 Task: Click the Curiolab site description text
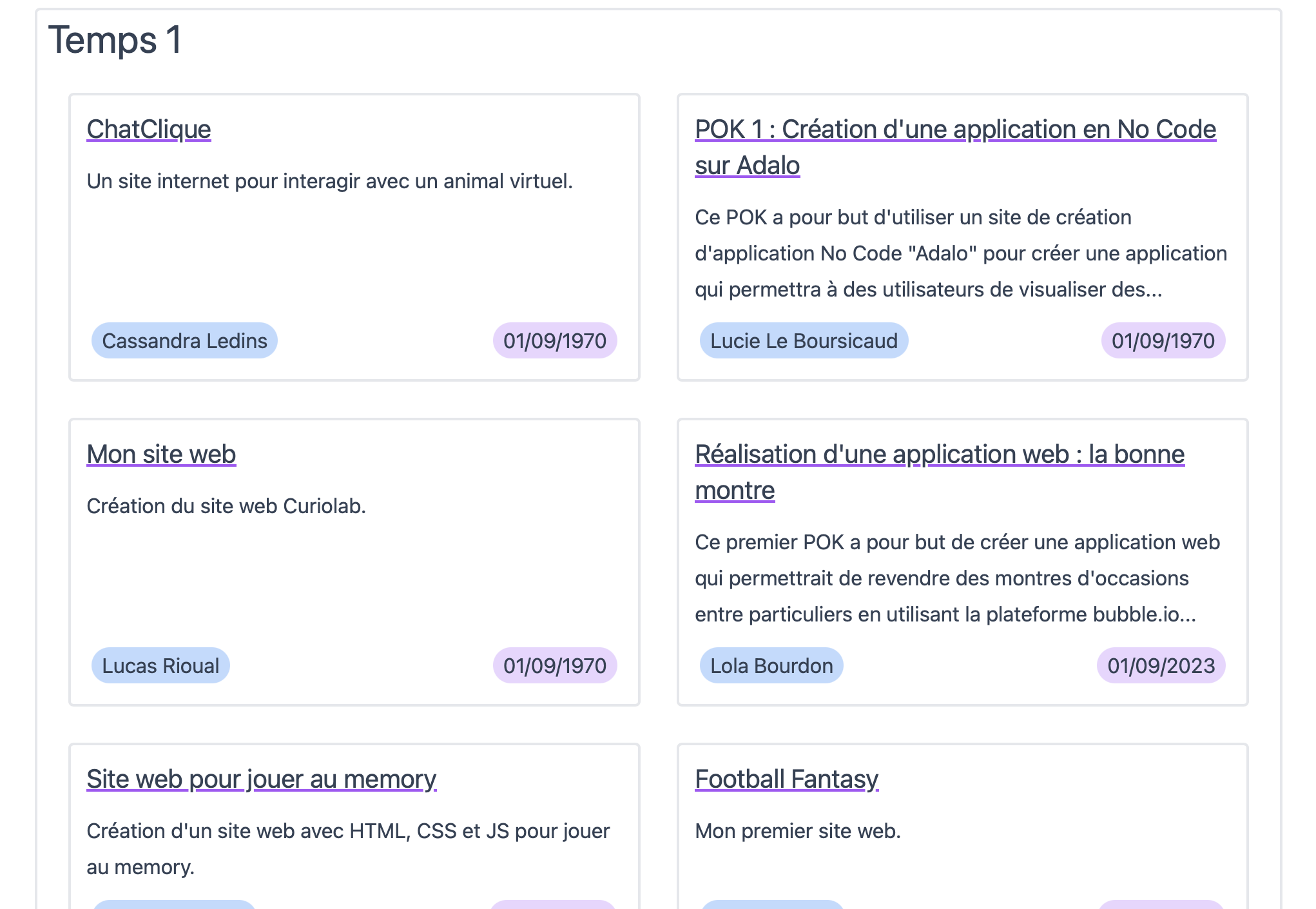coord(226,507)
